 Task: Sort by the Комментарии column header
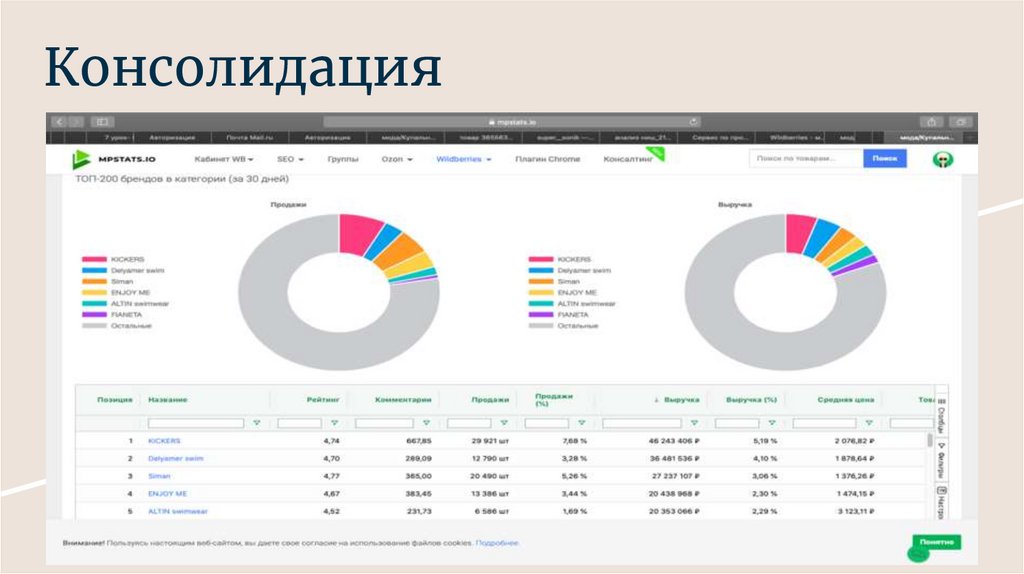pyautogui.click(x=403, y=399)
